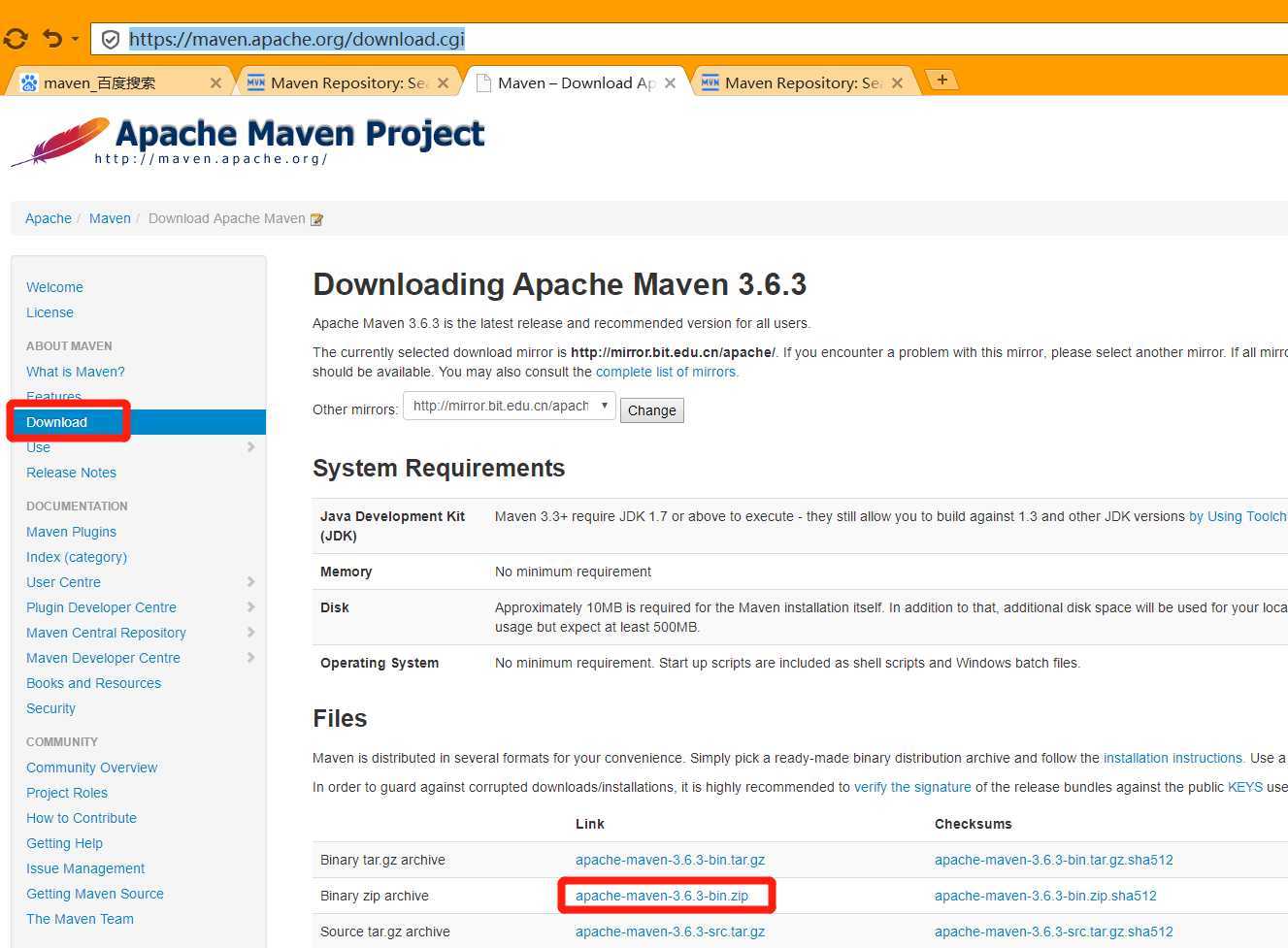
Task: Close the second Maven Repository tab
Action: click(x=897, y=83)
